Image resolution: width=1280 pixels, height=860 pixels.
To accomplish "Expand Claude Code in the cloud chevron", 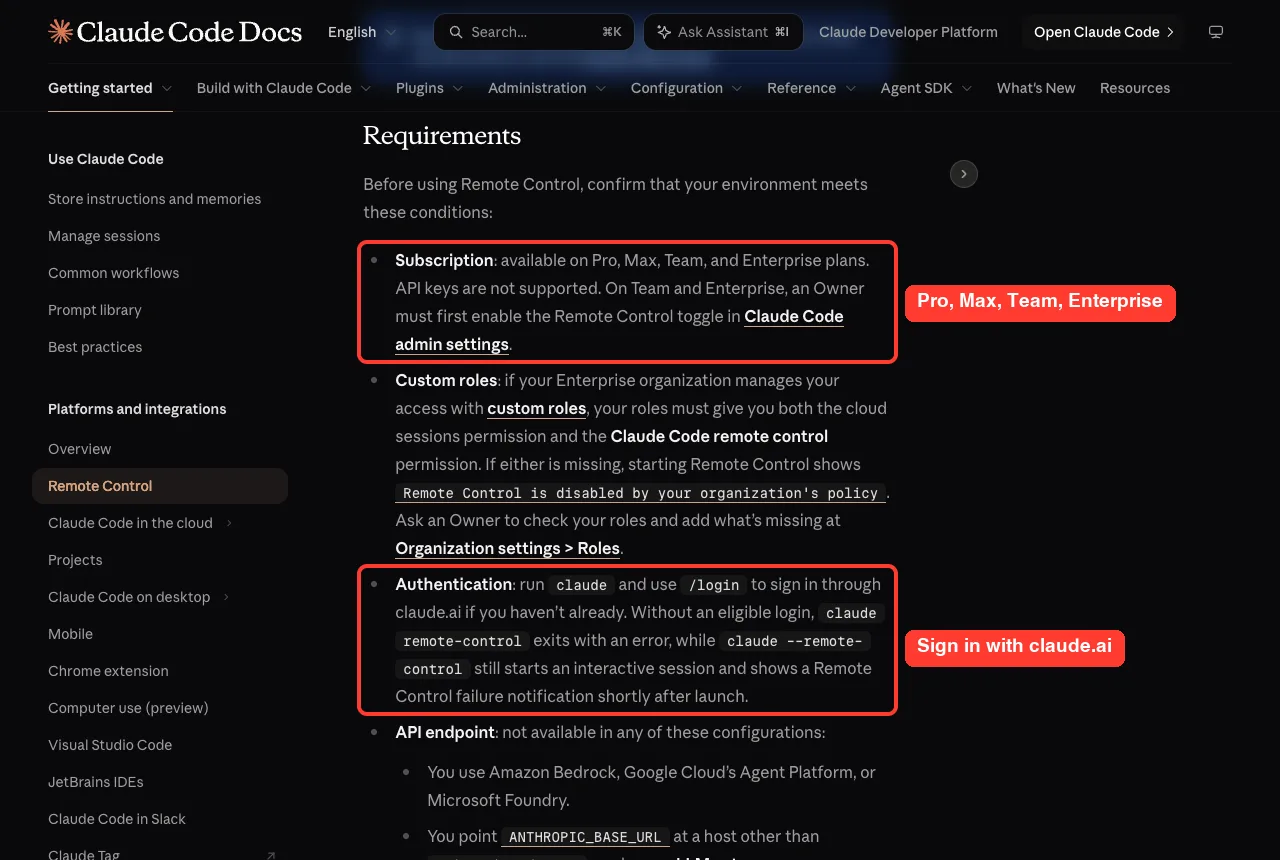I will click(x=229, y=523).
